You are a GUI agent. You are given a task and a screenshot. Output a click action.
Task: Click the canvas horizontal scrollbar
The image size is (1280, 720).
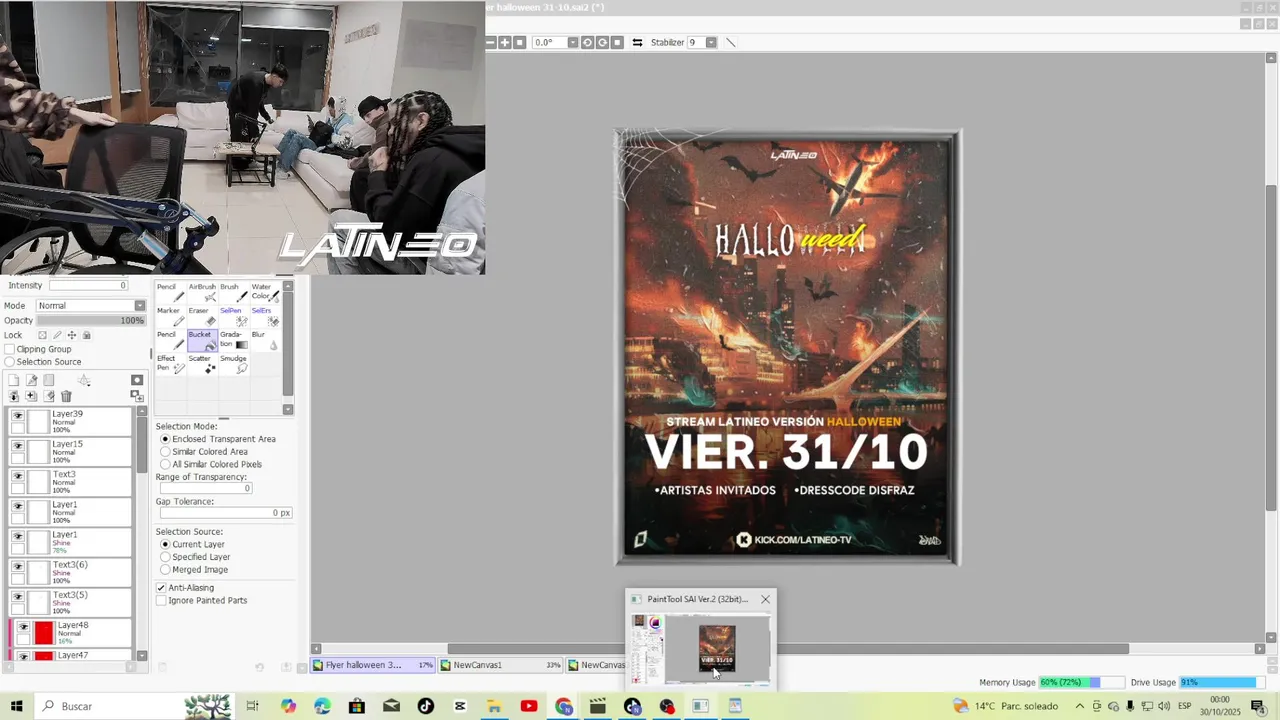click(x=788, y=649)
